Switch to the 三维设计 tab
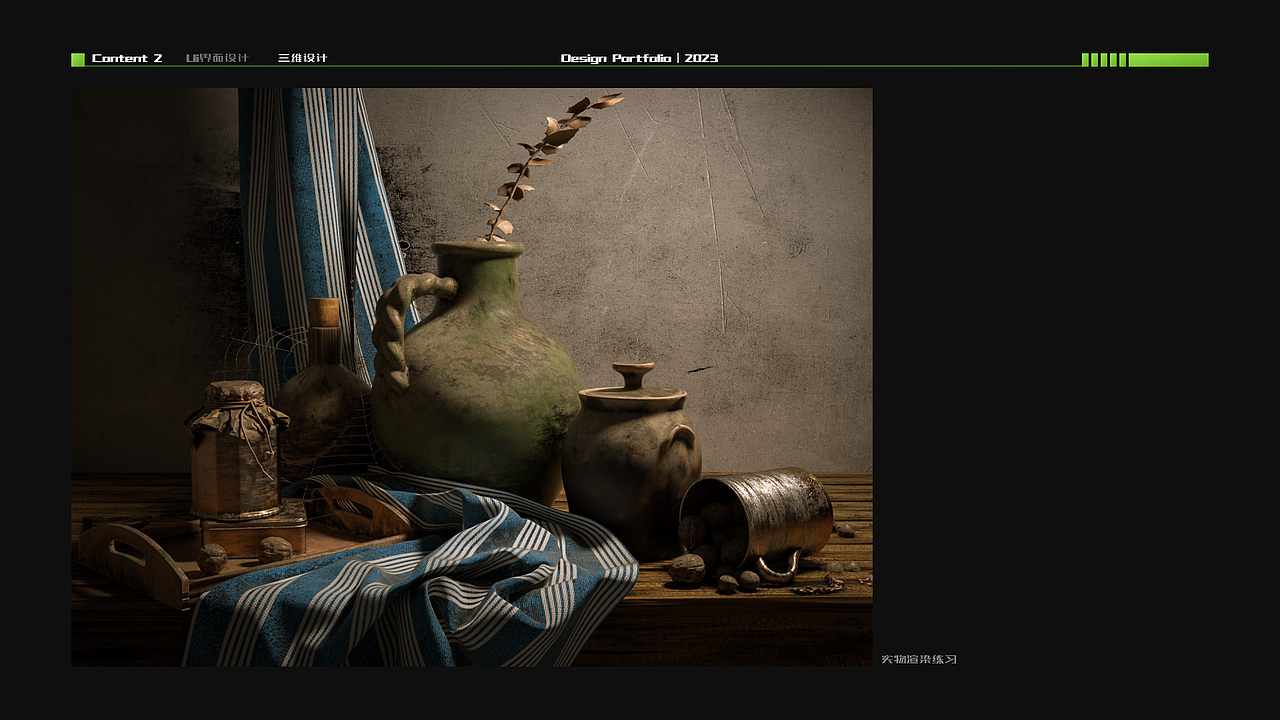The image size is (1280, 720). coord(303,58)
